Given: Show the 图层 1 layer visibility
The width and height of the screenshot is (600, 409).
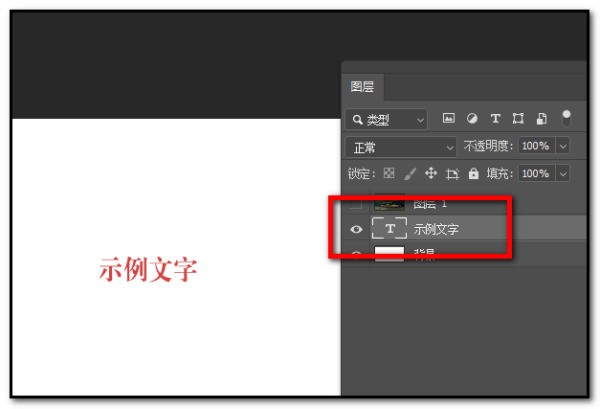Looking at the screenshot, I should pos(357,203).
